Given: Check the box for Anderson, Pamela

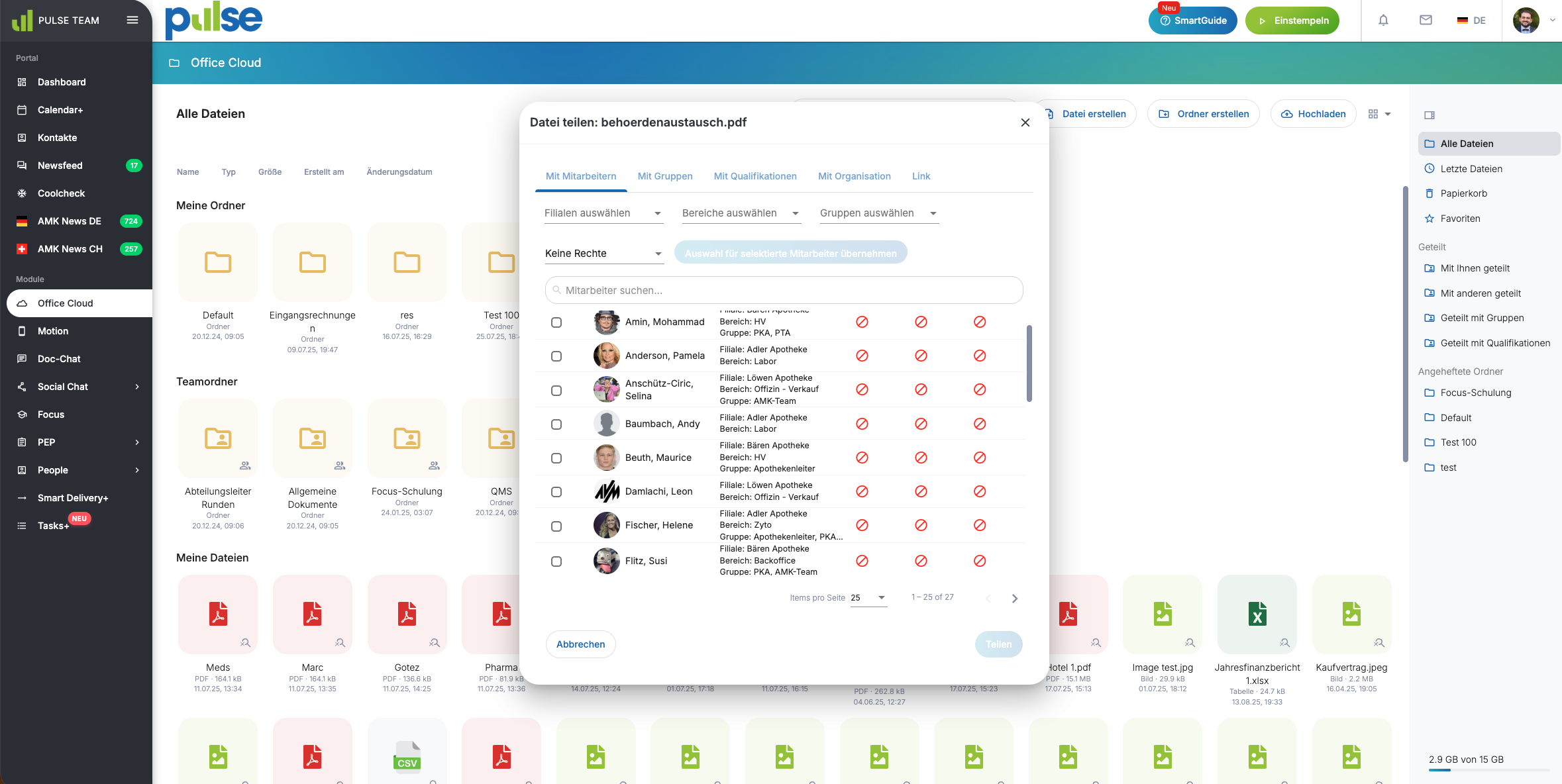Looking at the screenshot, I should 556,356.
